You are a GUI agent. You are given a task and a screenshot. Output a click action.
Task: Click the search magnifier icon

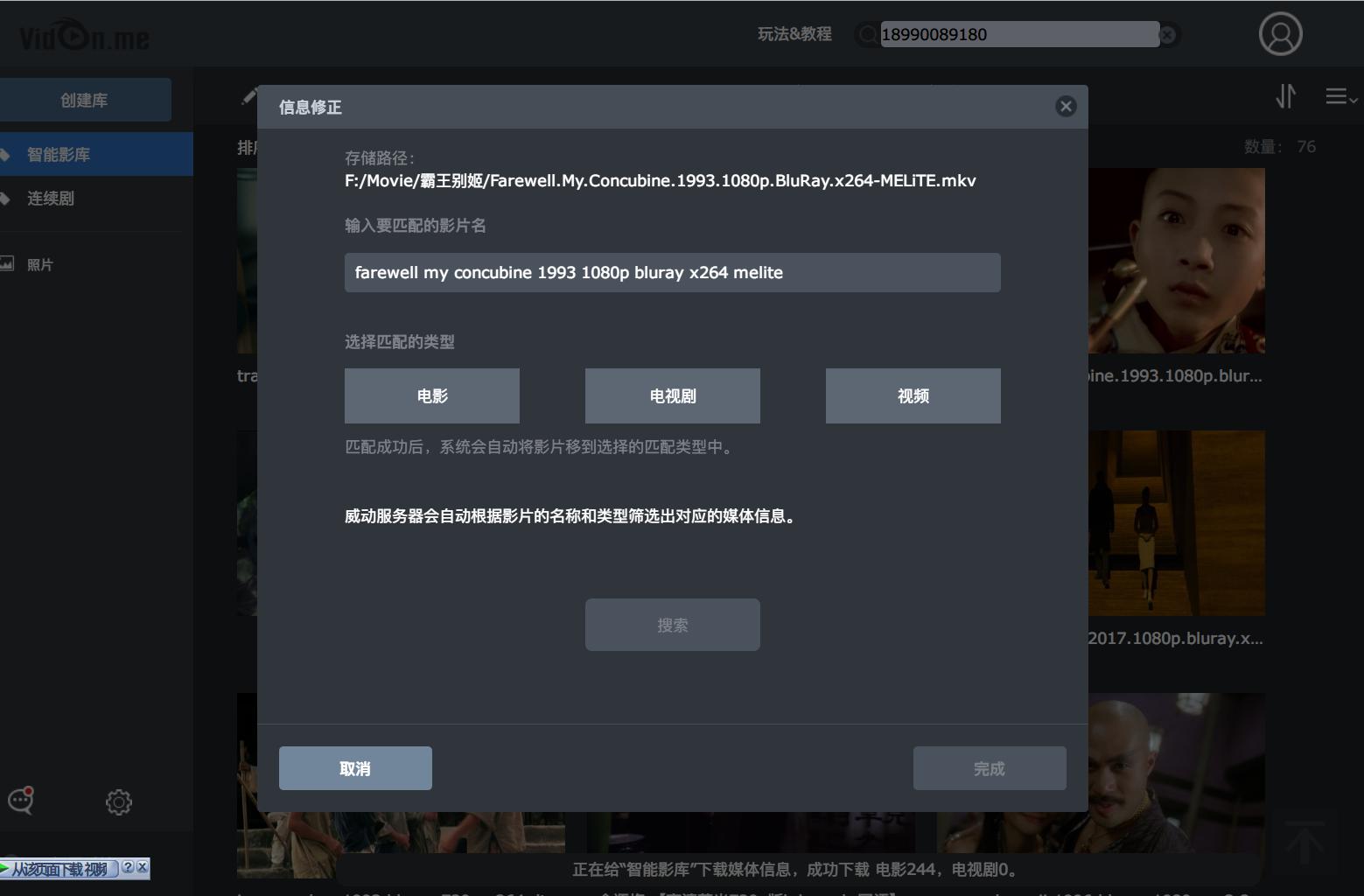(867, 34)
